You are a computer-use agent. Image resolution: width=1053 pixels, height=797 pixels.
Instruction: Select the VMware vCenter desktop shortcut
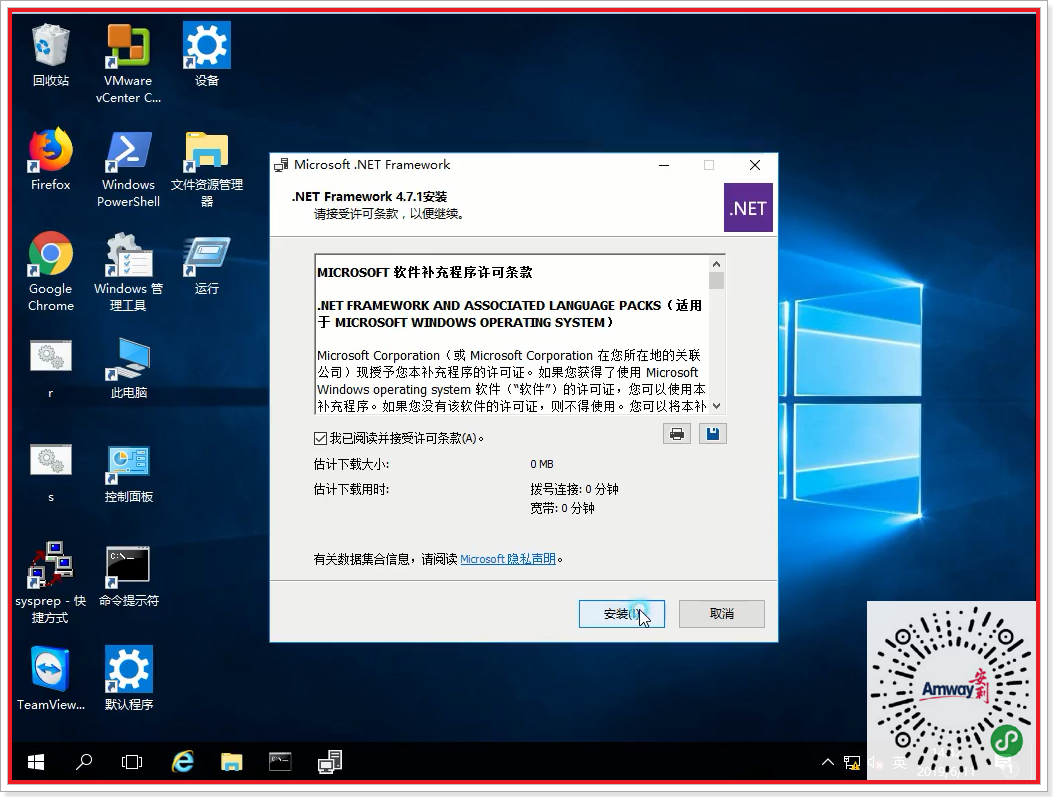[x=128, y=63]
